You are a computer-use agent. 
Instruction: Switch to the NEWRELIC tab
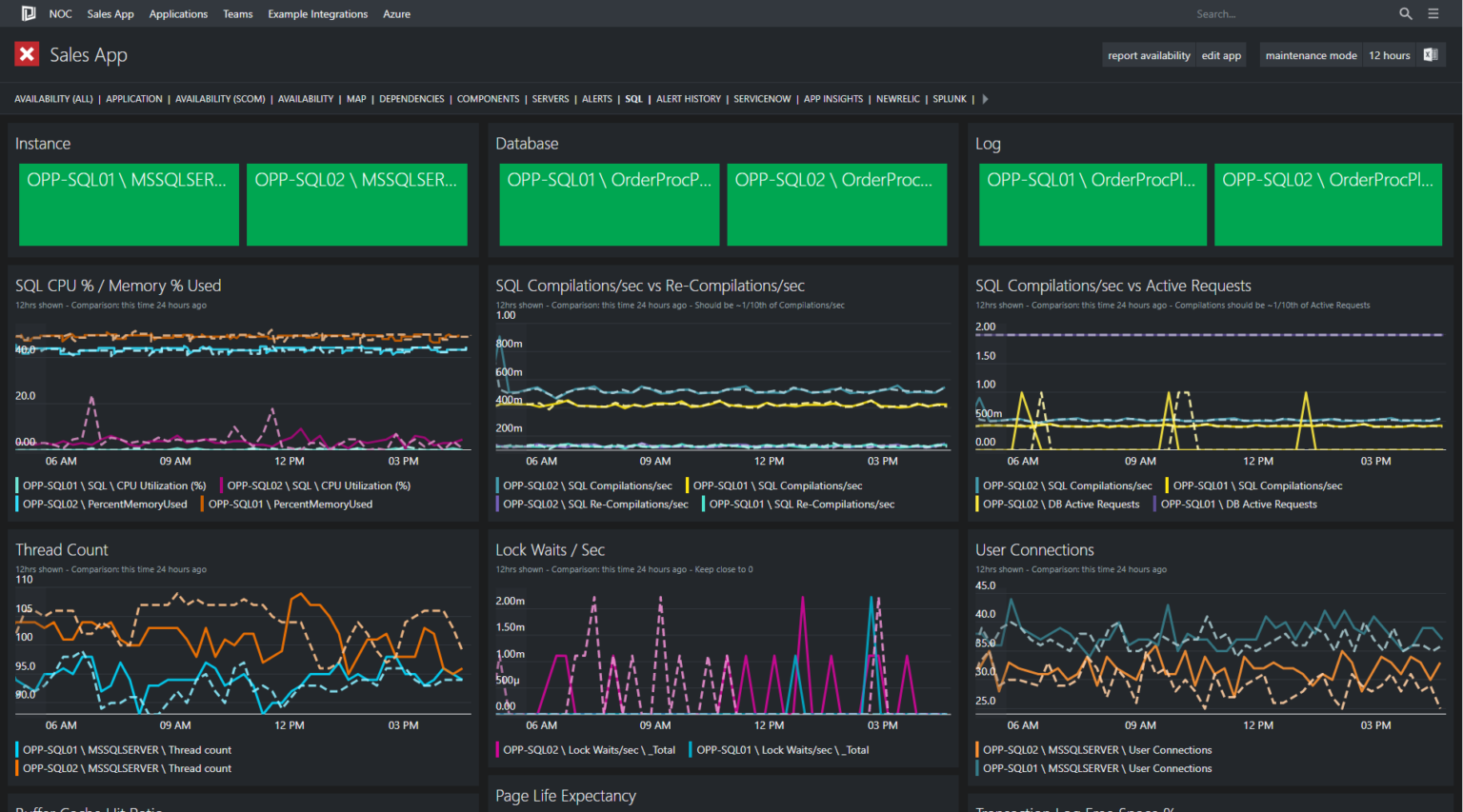tap(898, 99)
